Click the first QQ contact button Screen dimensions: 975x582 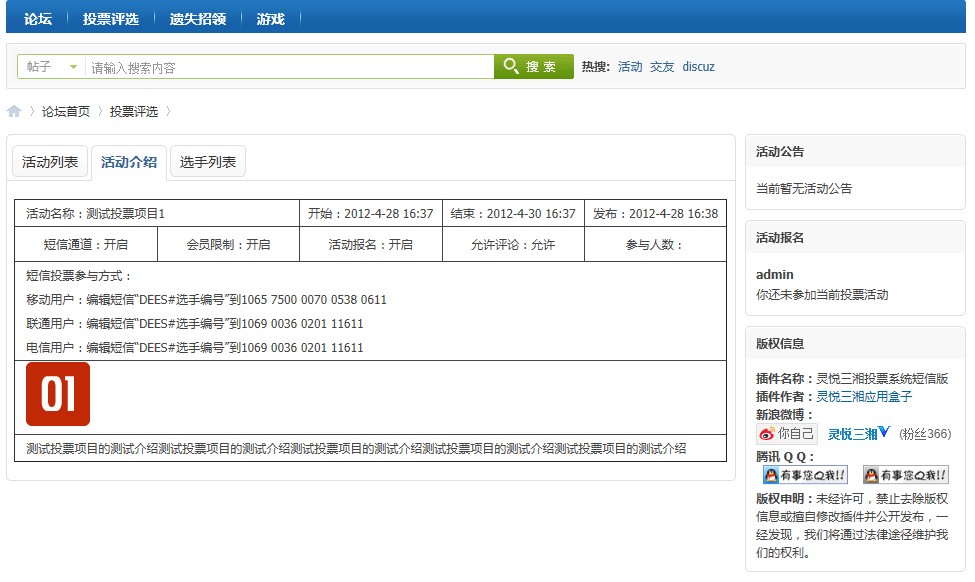click(805, 475)
